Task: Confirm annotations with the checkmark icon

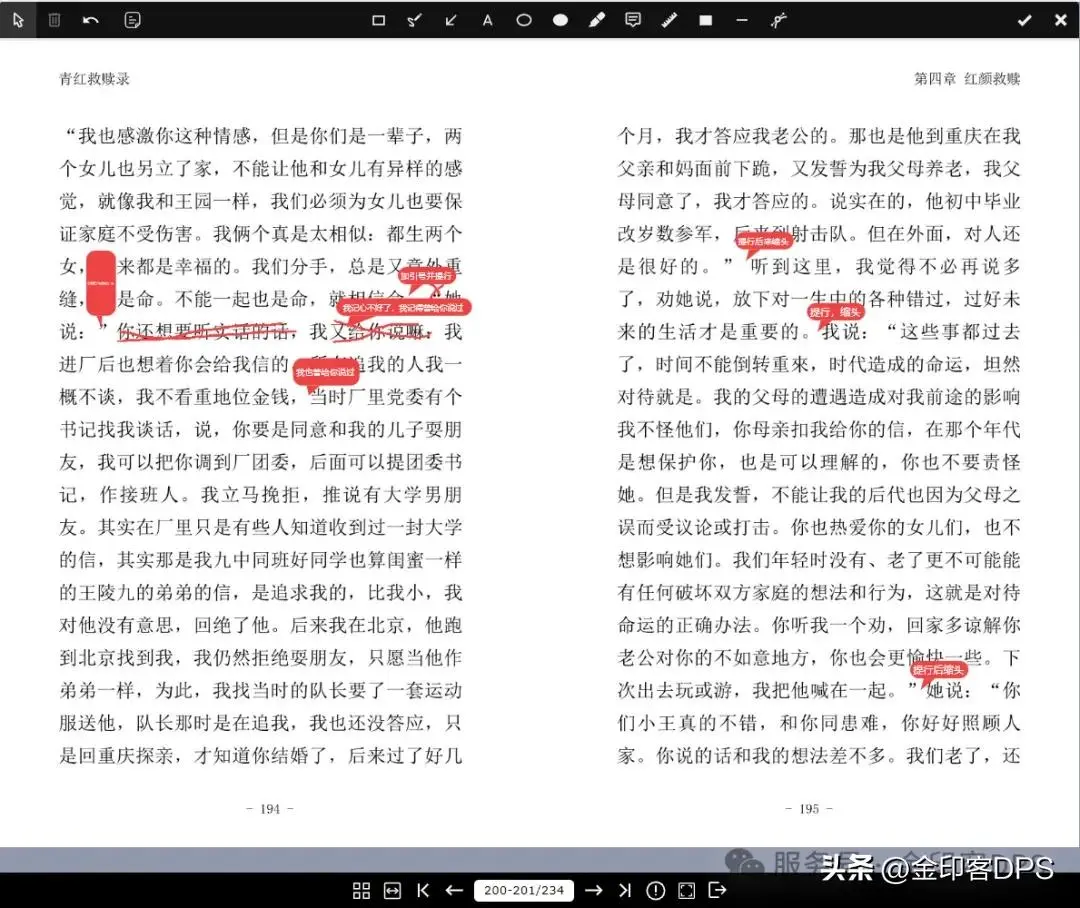Action: (1024, 20)
